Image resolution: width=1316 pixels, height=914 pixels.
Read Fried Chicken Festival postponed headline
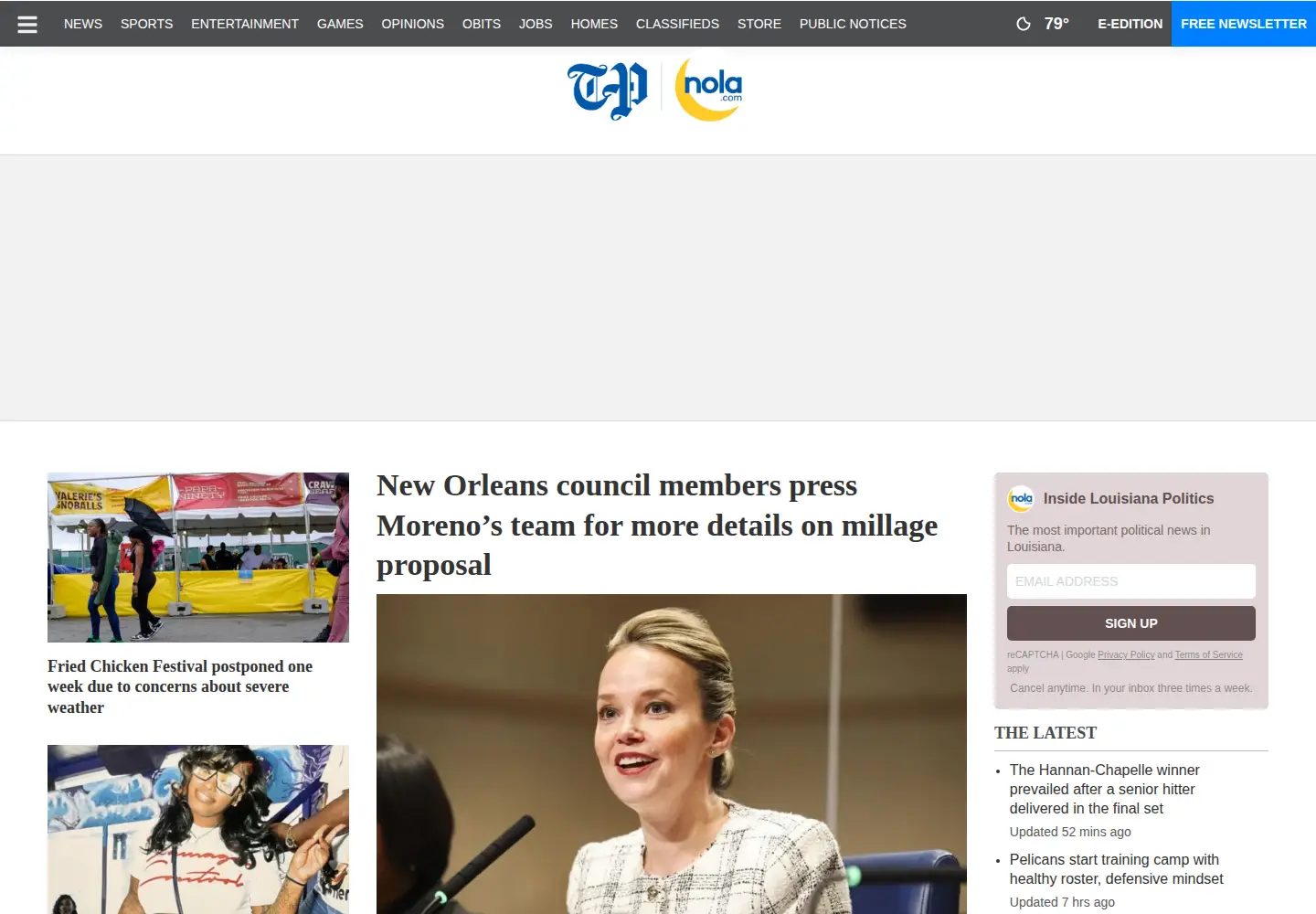point(180,686)
